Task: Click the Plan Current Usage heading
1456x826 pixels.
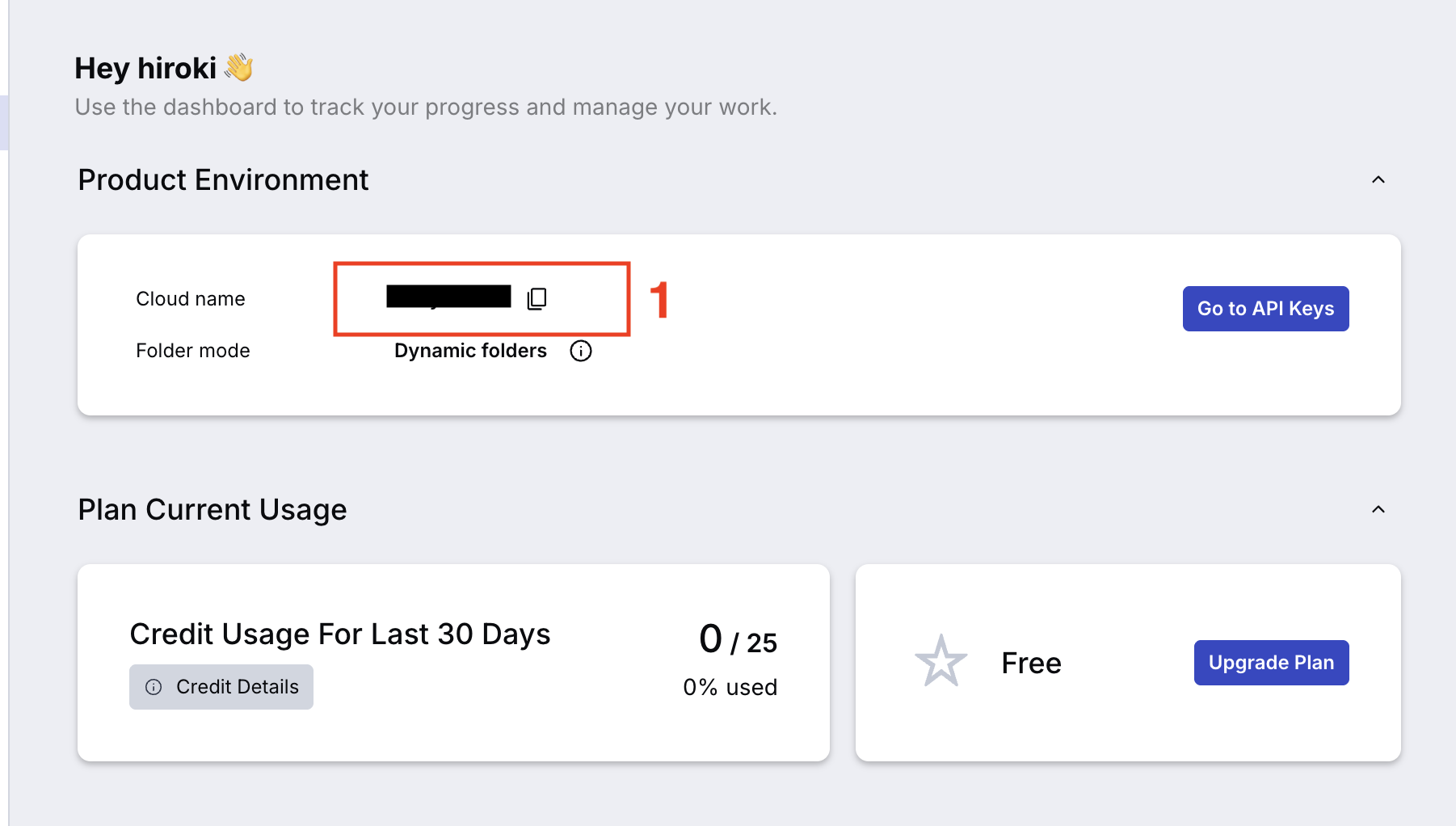Action: [x=213, y=509]
